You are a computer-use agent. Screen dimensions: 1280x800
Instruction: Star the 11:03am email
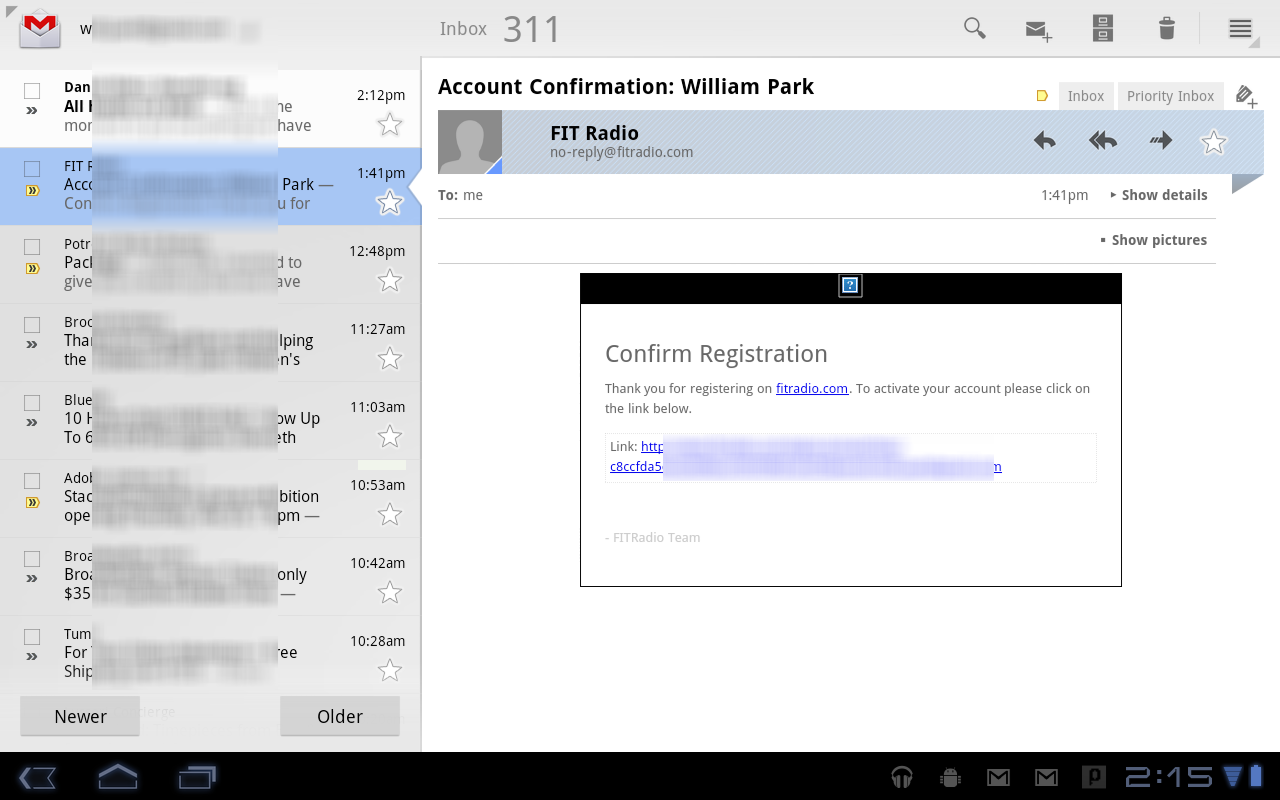[x=390, y=436]
